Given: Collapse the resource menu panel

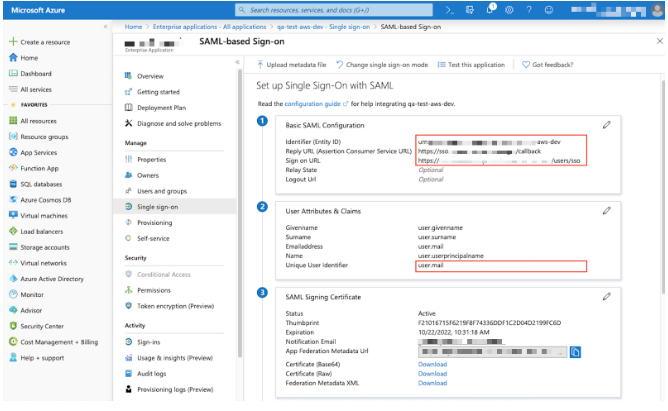Looking at the screenshot, I should coord(237,63).
